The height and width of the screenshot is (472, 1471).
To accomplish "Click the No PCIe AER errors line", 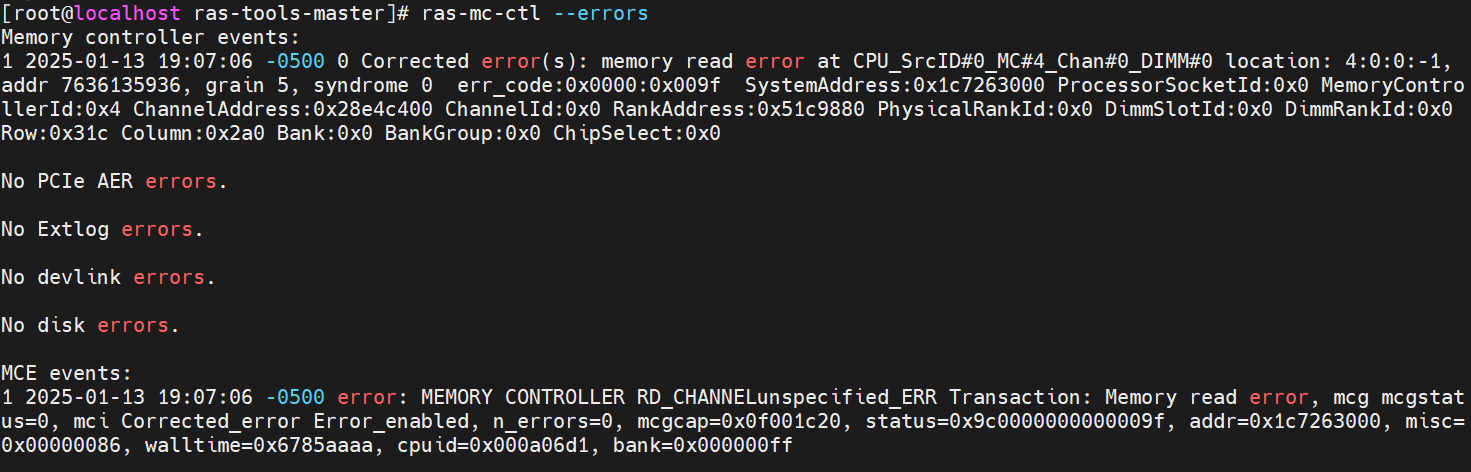I will [114, 181].
